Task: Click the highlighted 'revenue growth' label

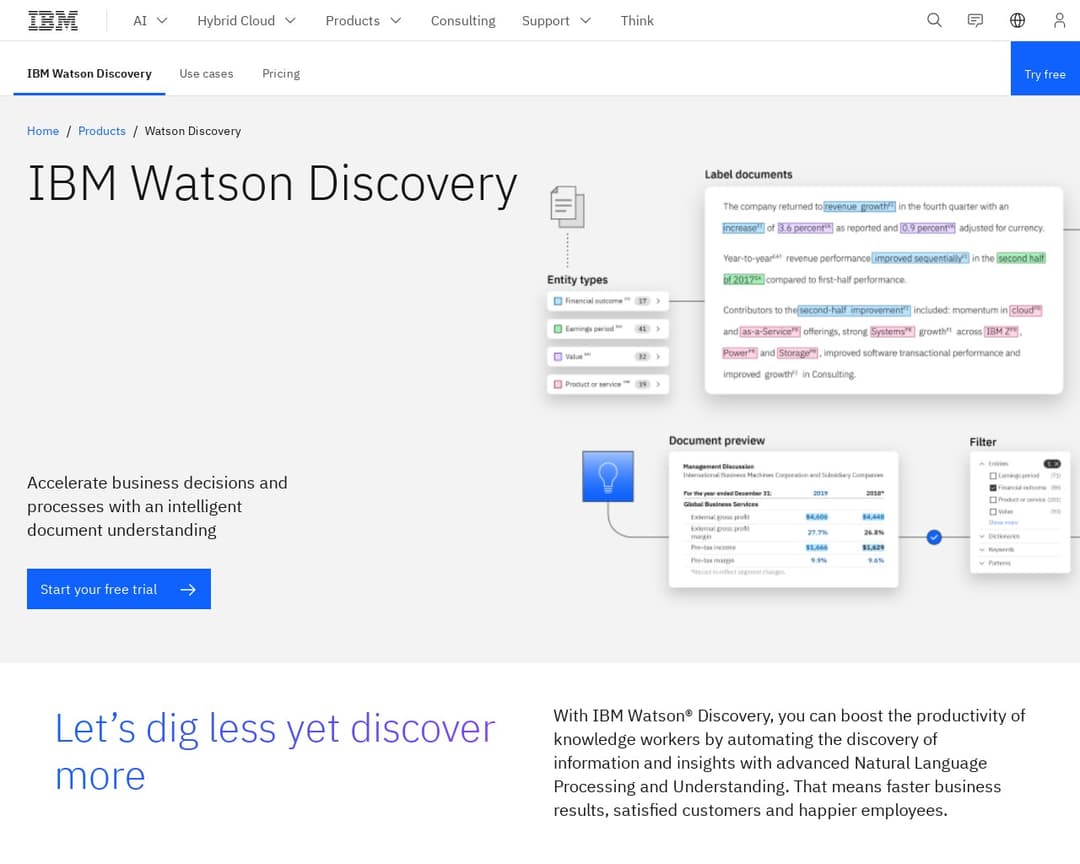Action: click(860, 207)
